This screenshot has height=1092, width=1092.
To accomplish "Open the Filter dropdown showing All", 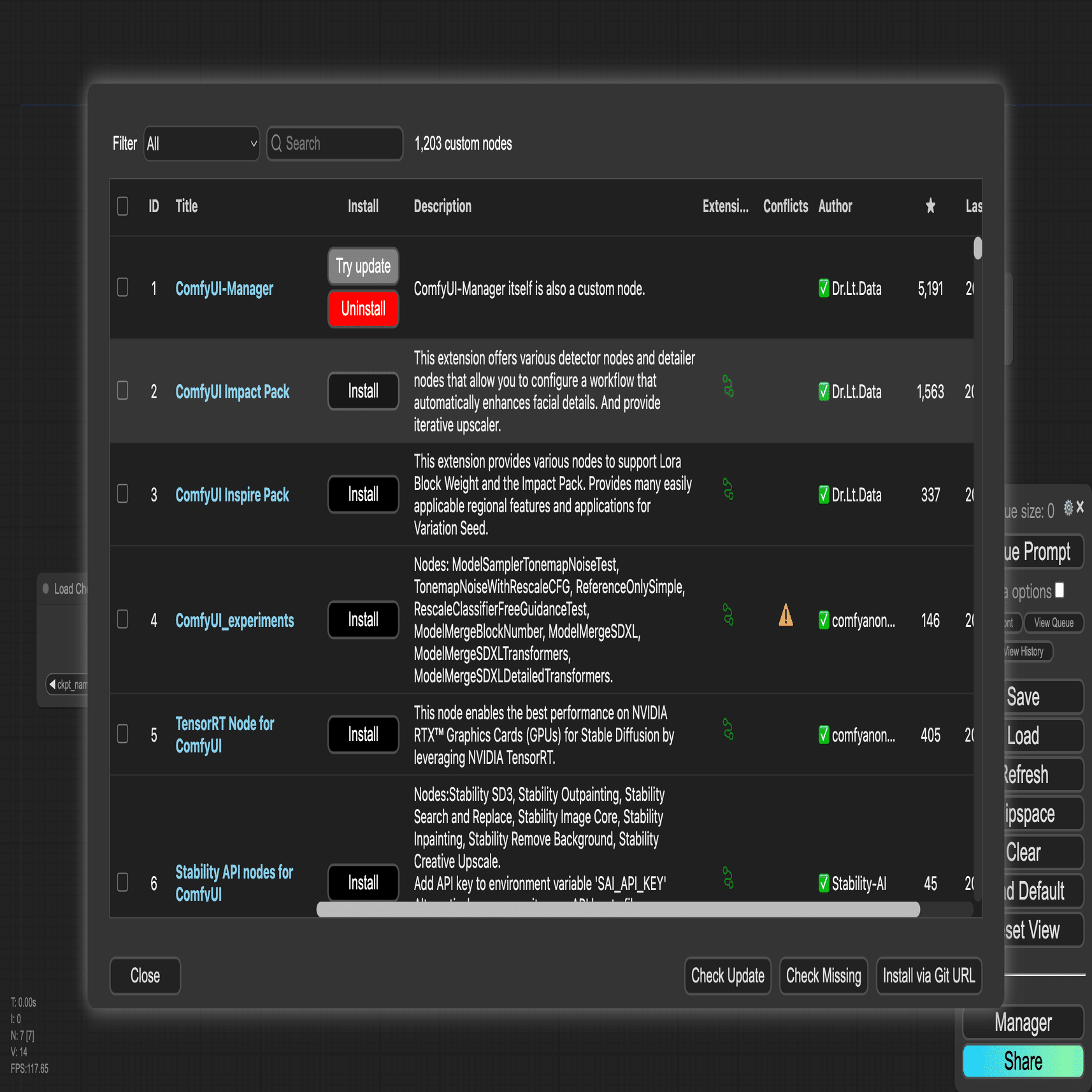I will pos(201,144).
